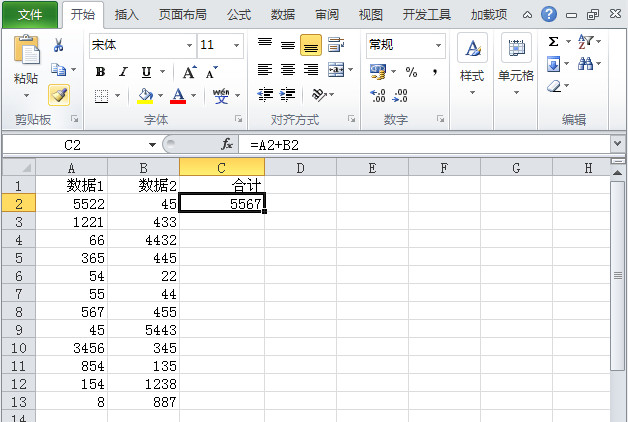Click Find and Select binoculars
The image size is (628, 422).
[586, 64]
